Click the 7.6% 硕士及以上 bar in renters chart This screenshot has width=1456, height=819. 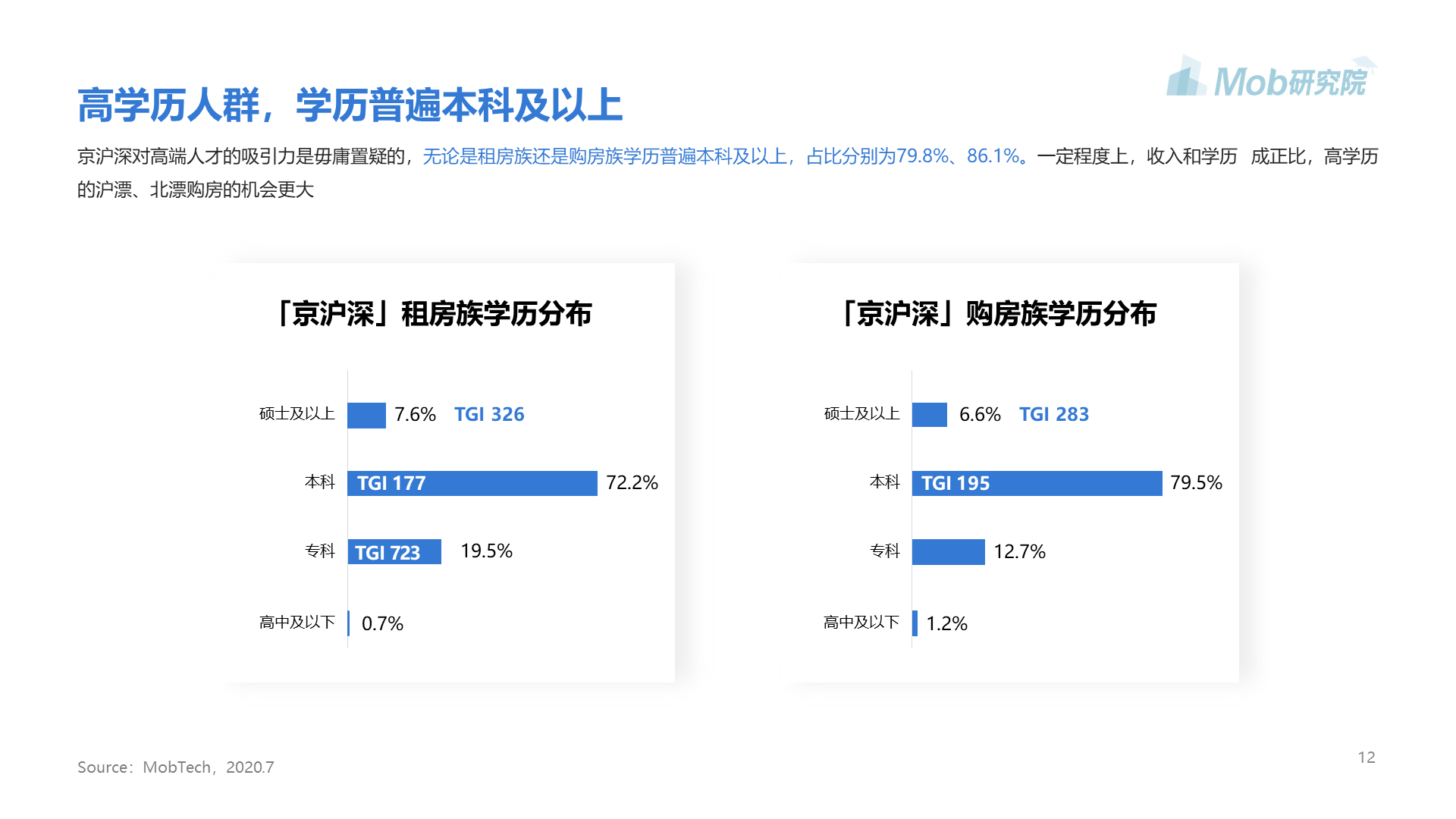367,415
